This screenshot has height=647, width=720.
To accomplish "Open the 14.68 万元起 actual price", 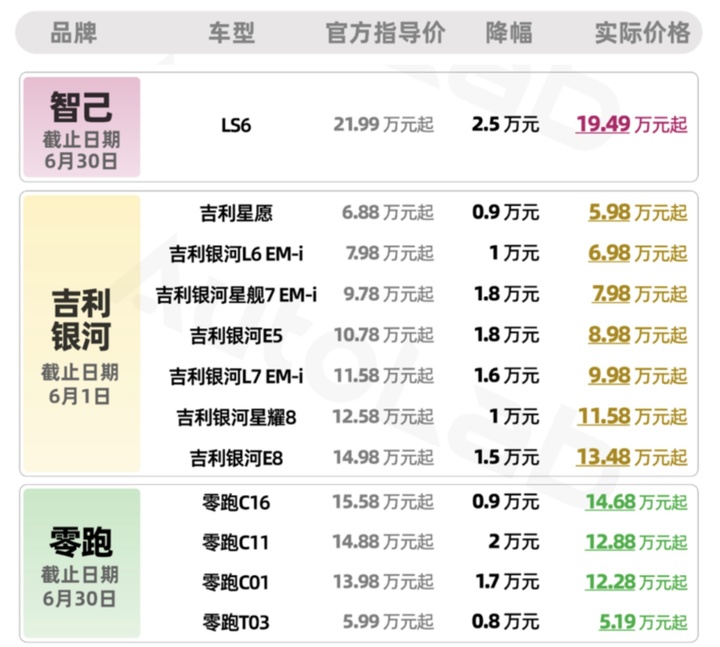I will [x=636, y=501].
